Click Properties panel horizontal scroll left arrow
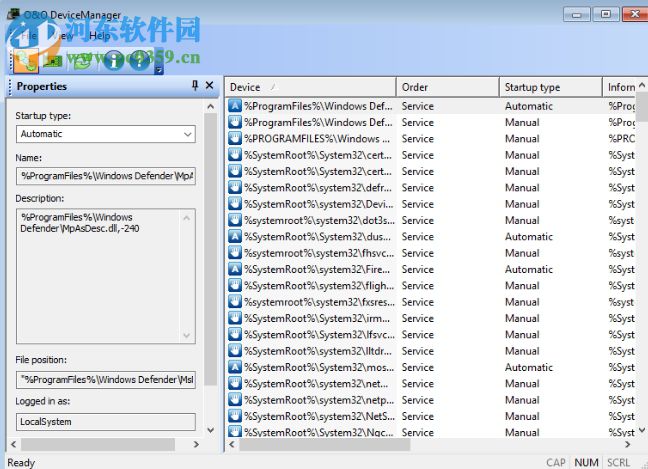Screen dimensions: 648x469 tap(13, 444)
